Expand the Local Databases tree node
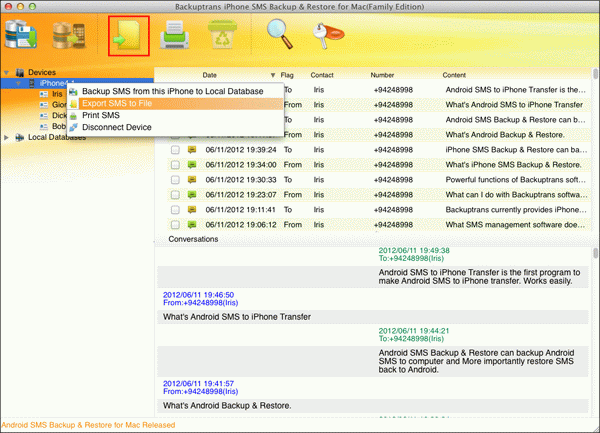Image resolution: width=600 pixels, height=433 pixels. pos(7,137)
